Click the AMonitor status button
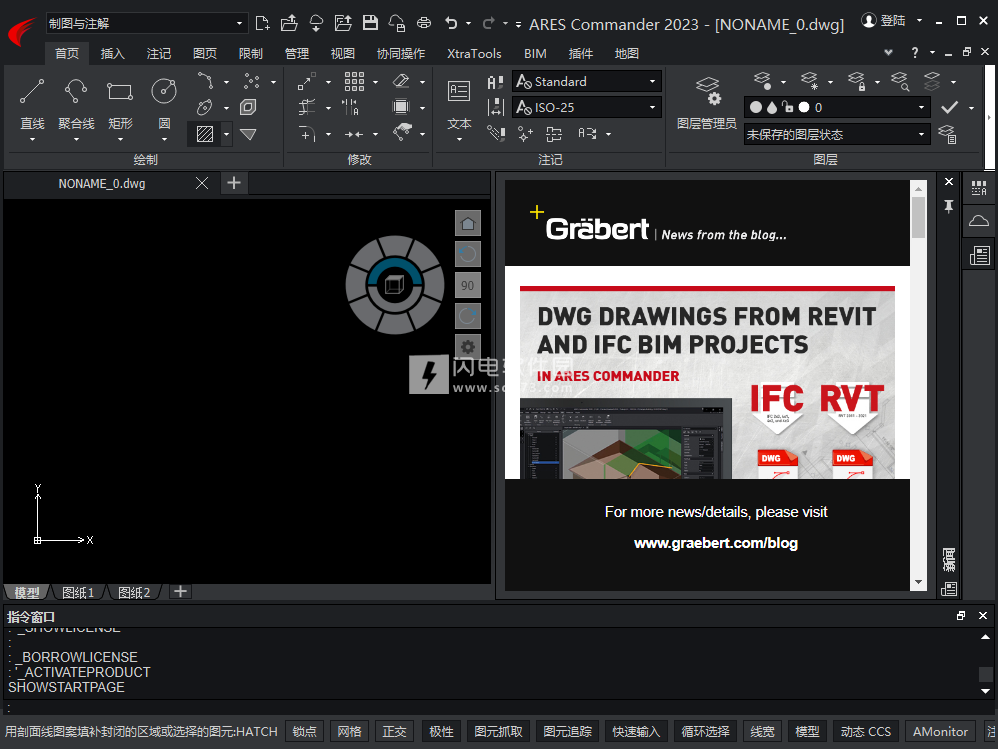 940,732
